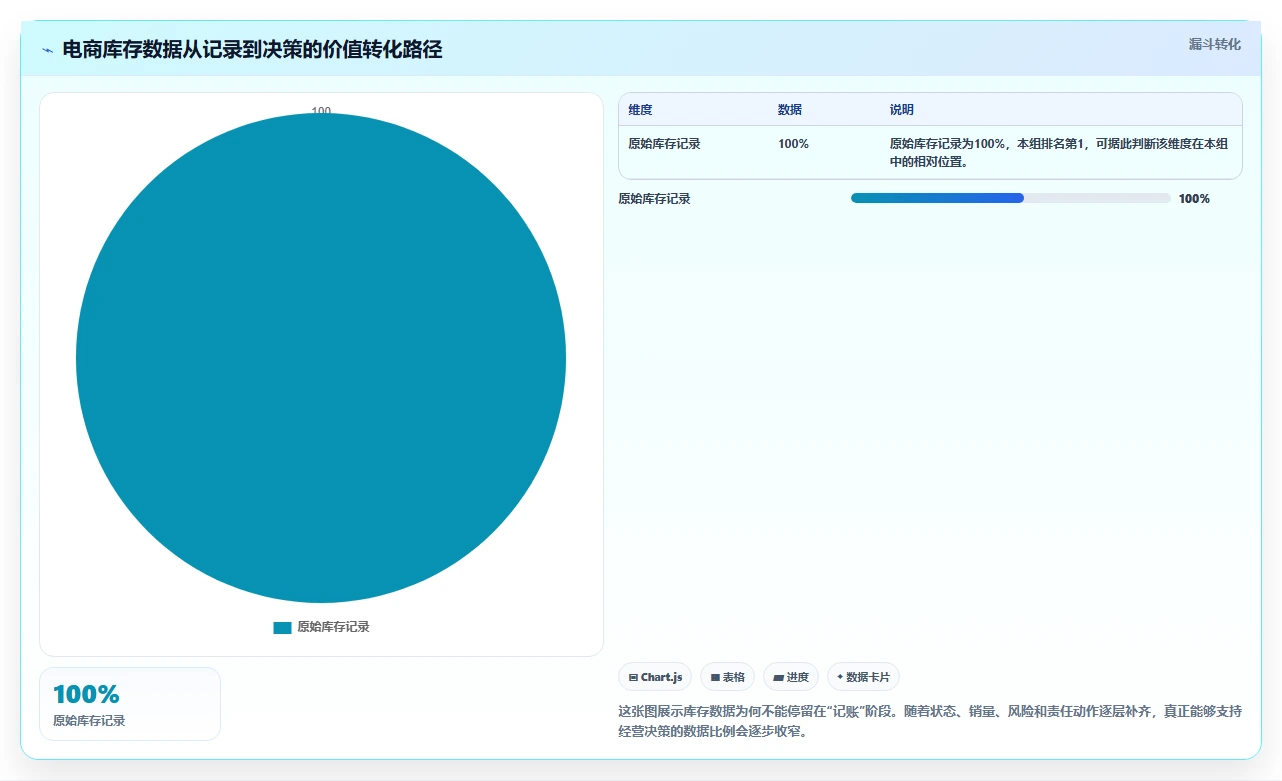Viewport: 1282px width, 781px height.
Task: Click the lightning icon beside the title
Action: (47, 50)
